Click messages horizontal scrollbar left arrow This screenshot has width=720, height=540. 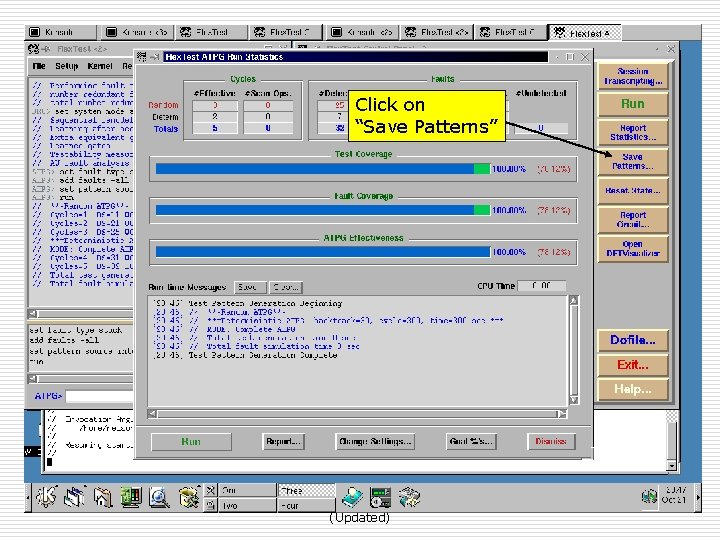coord(152,414)
